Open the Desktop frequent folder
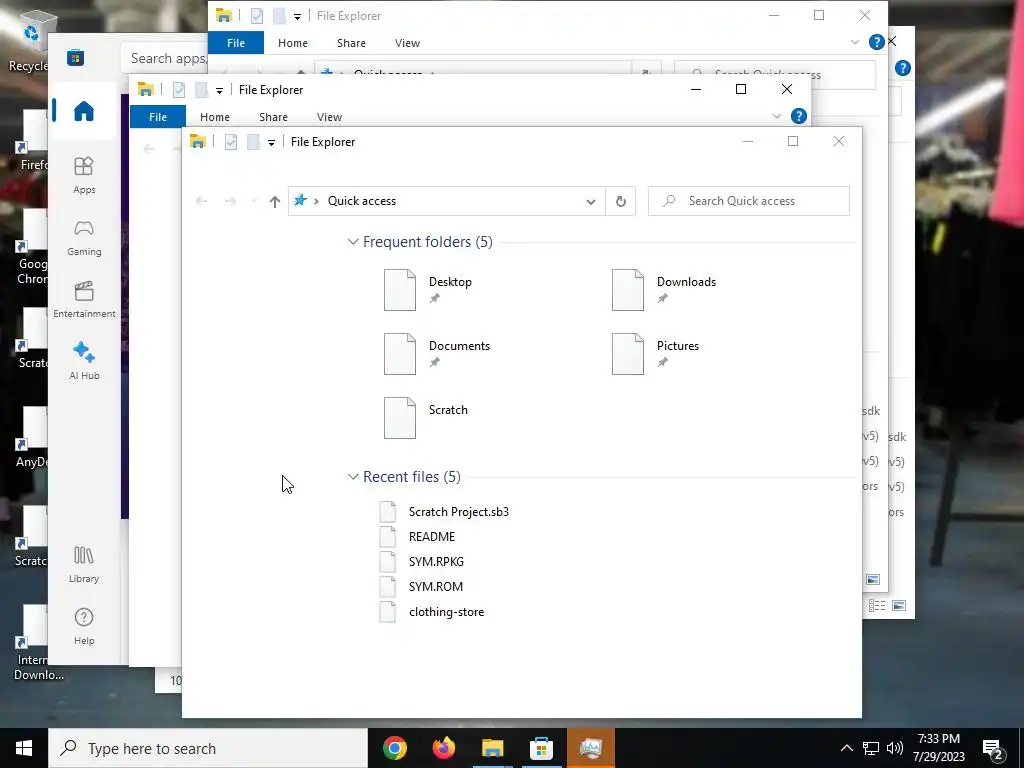Image resolution: width=1024 pixels, height=768 pixels. point(428,289)
